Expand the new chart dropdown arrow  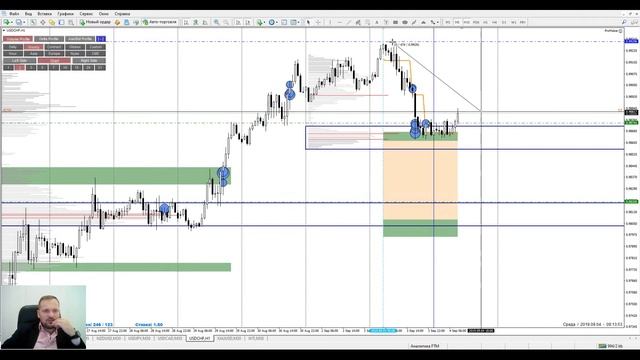tap(12, 22)
